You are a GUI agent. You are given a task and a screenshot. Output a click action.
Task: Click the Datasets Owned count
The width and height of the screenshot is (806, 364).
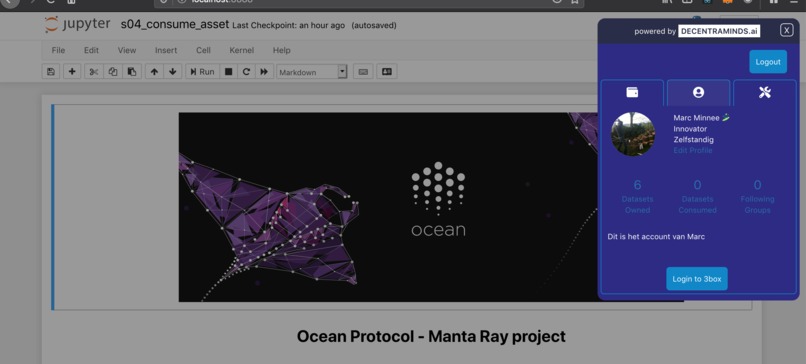coord(637,185)
